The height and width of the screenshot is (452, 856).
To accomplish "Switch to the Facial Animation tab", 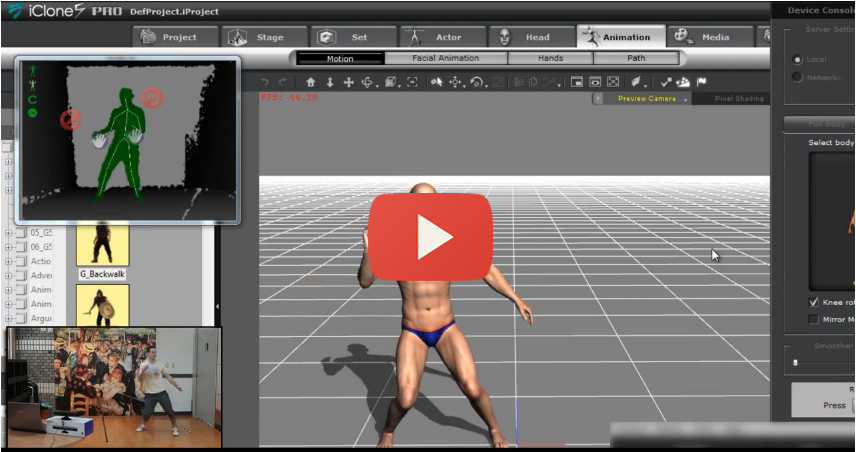I will click(445, 59).
